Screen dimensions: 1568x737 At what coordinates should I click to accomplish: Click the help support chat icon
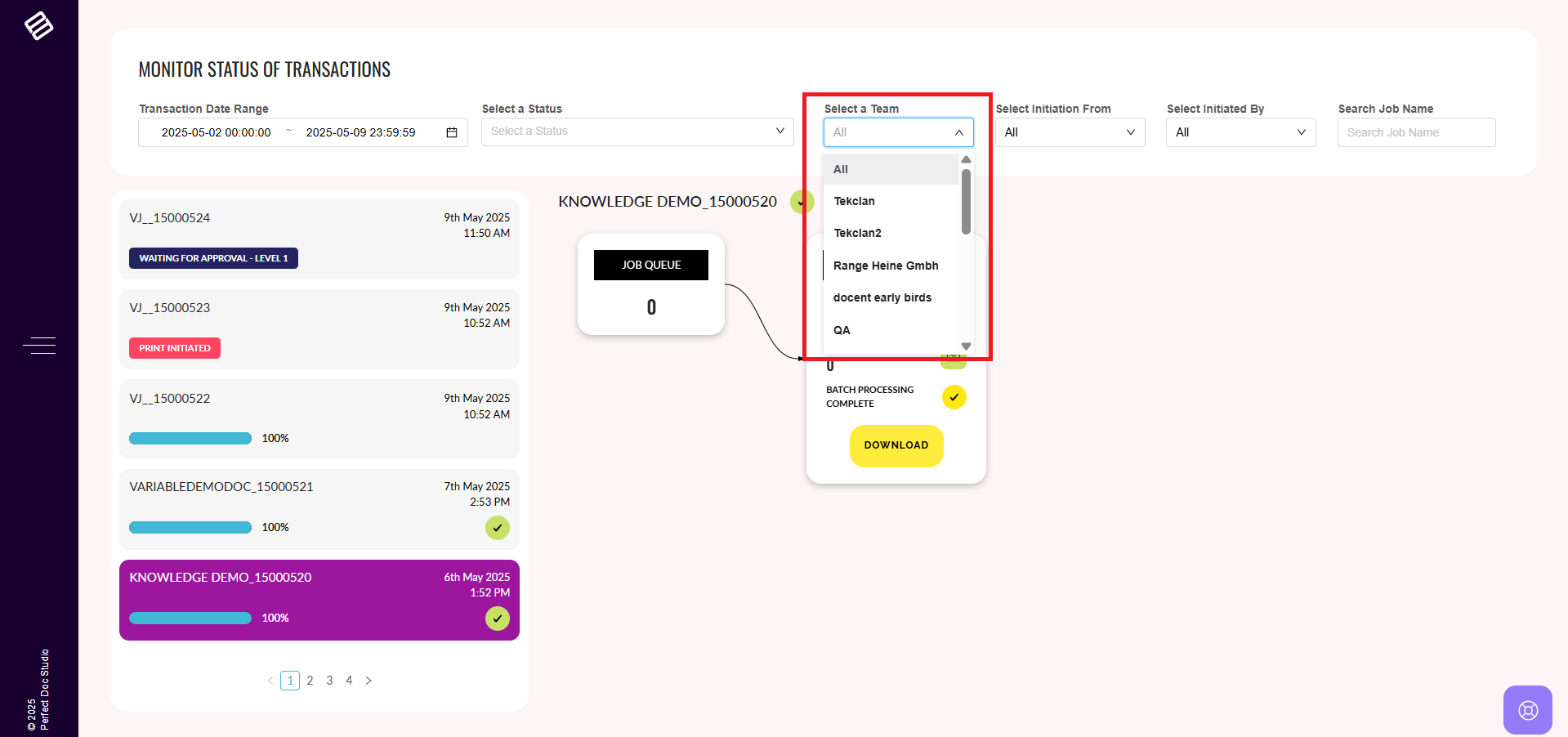click(x=1527, y=709)
